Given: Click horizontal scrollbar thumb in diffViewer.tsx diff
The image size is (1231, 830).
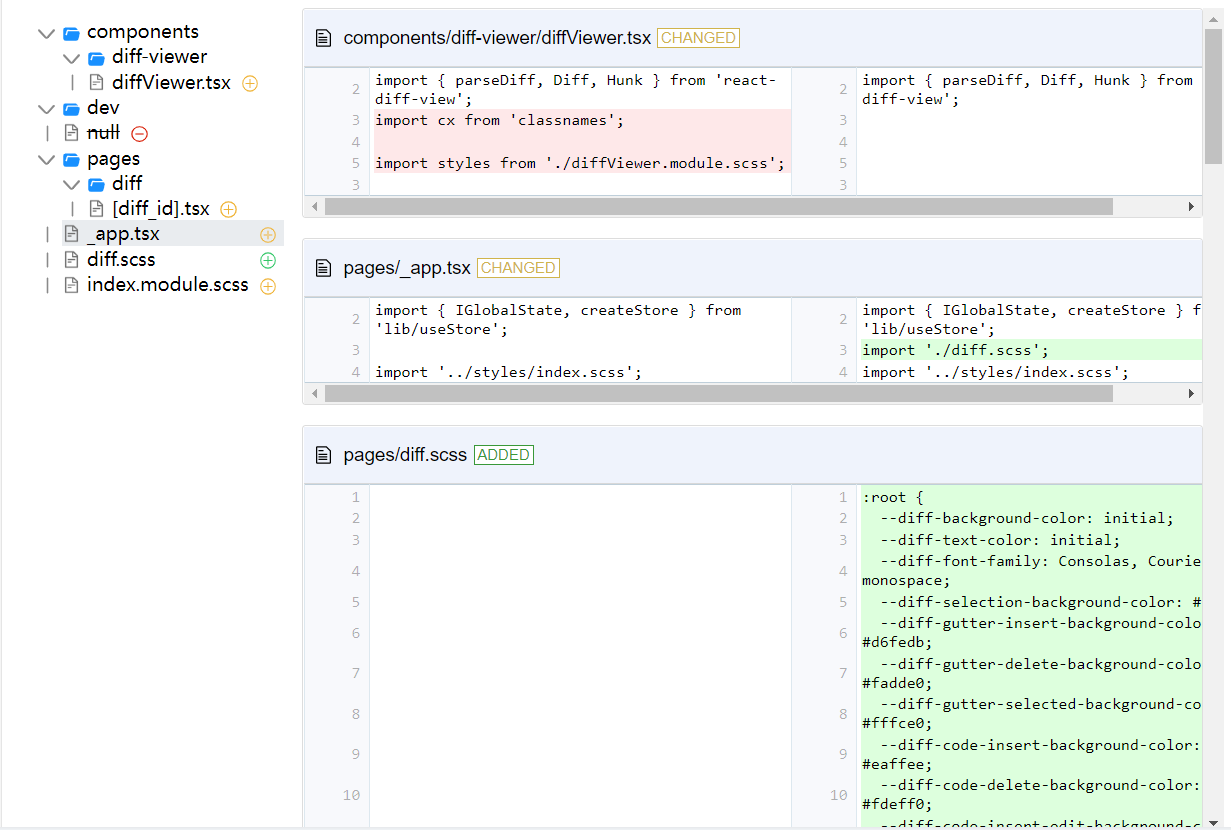Looking at the screenshot, I should tap(718, 206).
